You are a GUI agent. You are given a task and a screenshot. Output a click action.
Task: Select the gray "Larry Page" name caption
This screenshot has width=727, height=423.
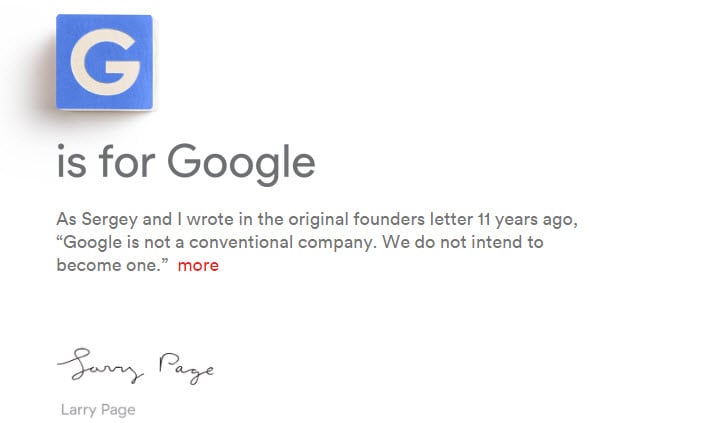tap(98, 409)
